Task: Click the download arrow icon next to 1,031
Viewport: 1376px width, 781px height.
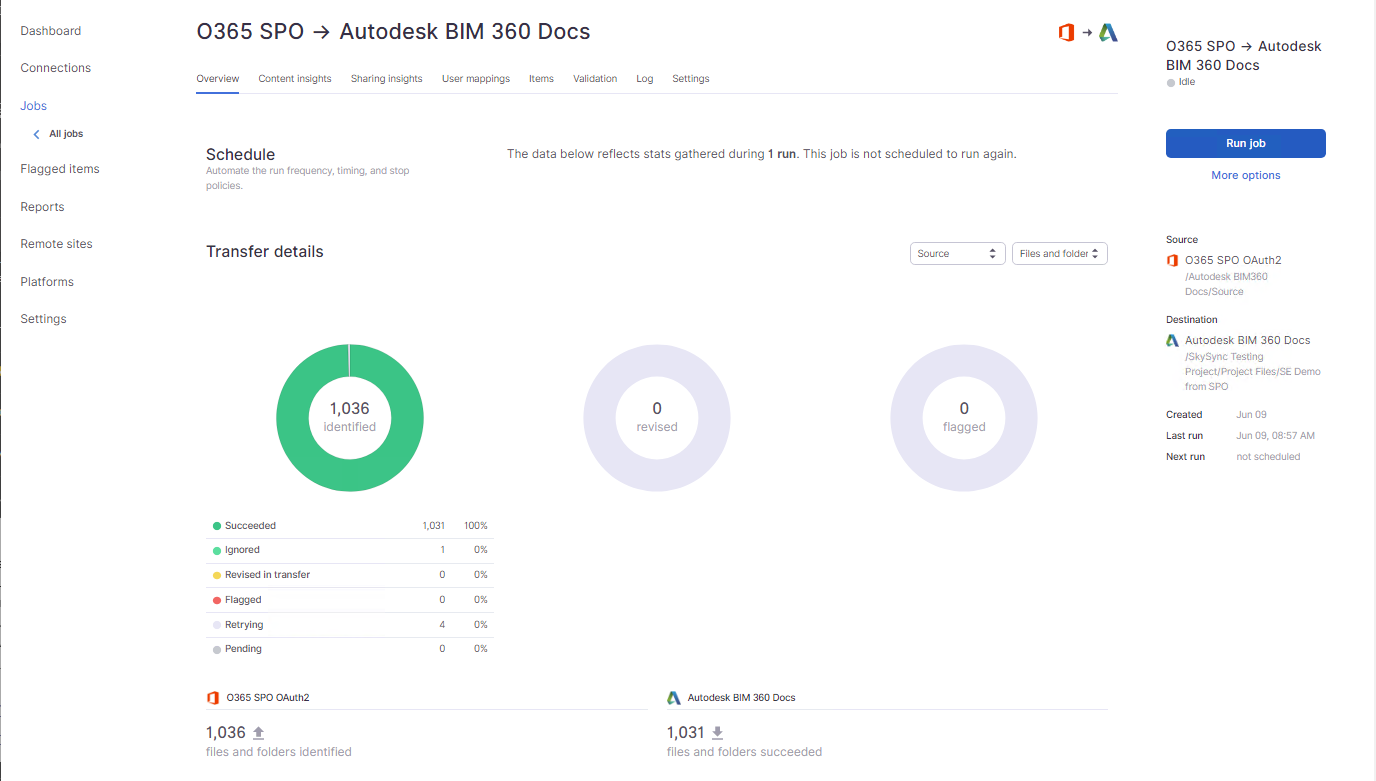Action: click(717, 733)
